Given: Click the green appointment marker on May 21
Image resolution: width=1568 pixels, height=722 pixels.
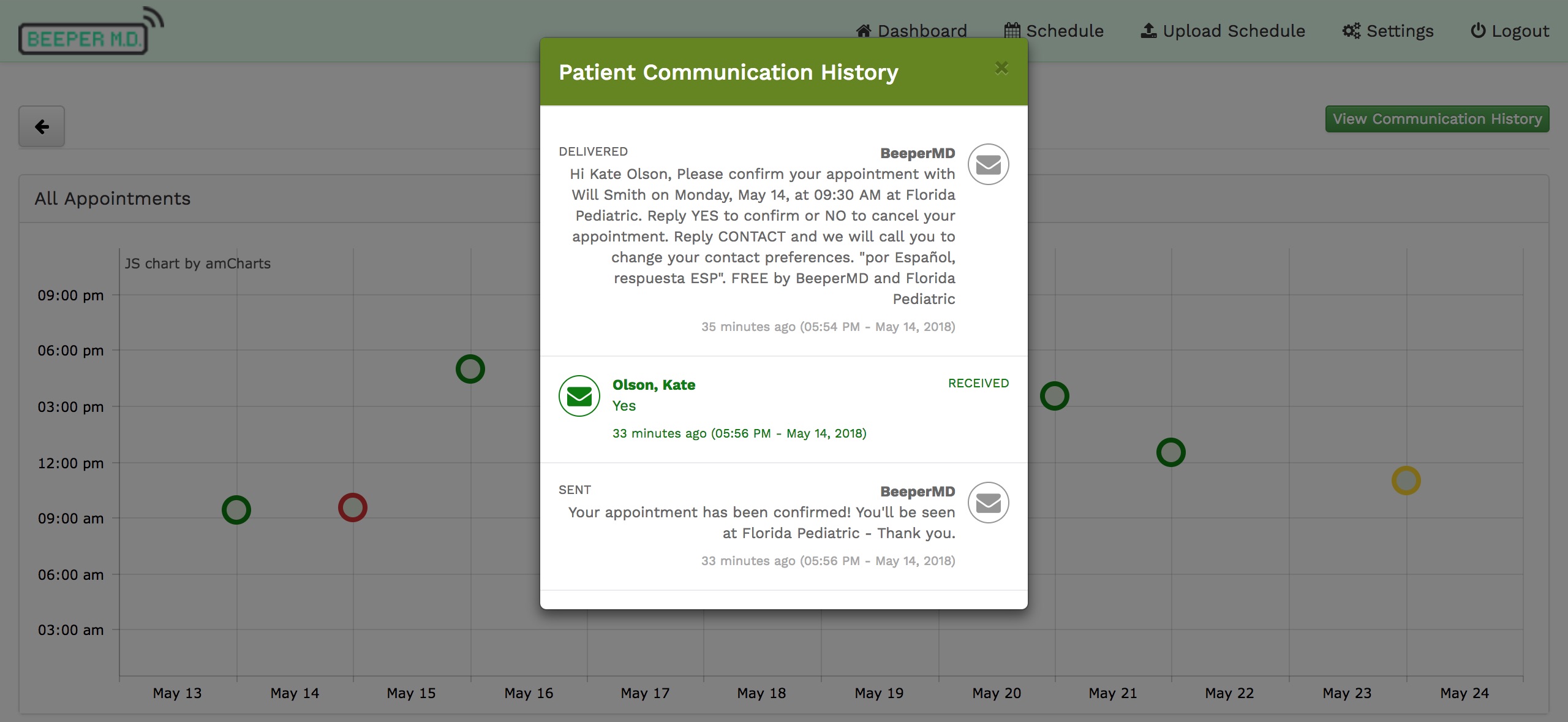Looking at the screenshot, I should pos(1171,452).
